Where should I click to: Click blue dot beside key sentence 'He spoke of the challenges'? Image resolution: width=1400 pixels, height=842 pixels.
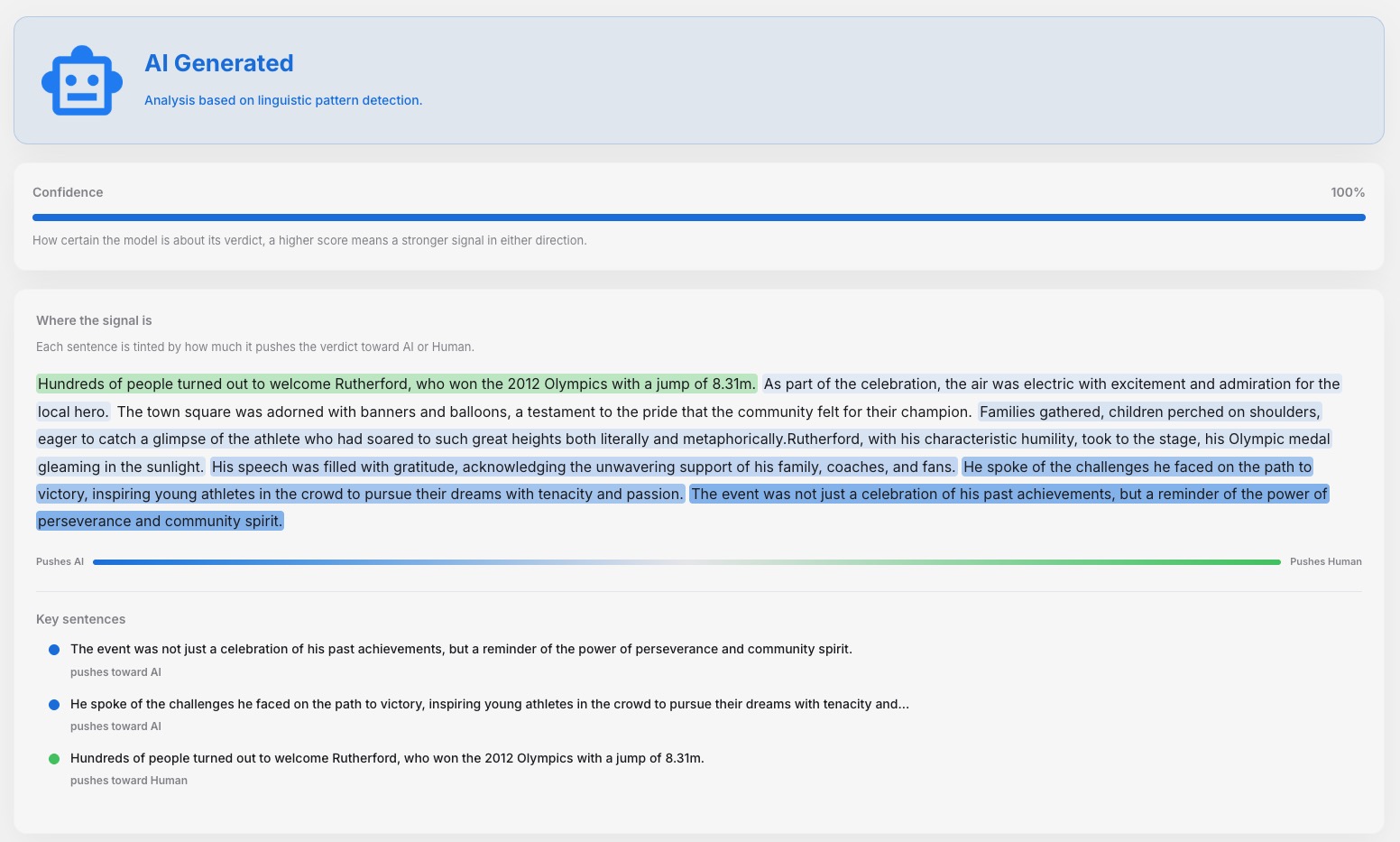coord(54,705)
